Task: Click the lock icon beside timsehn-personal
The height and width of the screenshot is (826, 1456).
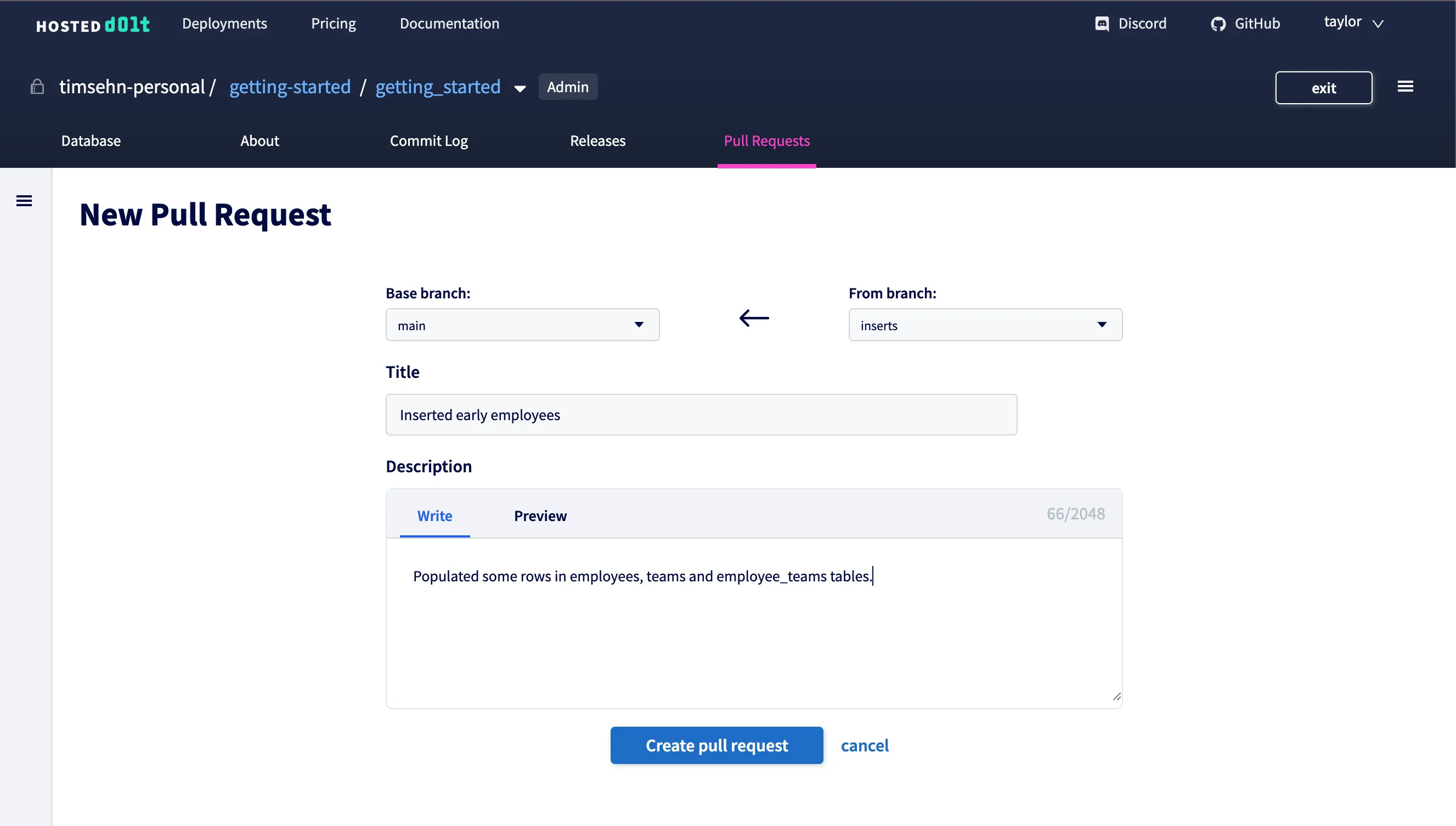Action: coord(36,86)
